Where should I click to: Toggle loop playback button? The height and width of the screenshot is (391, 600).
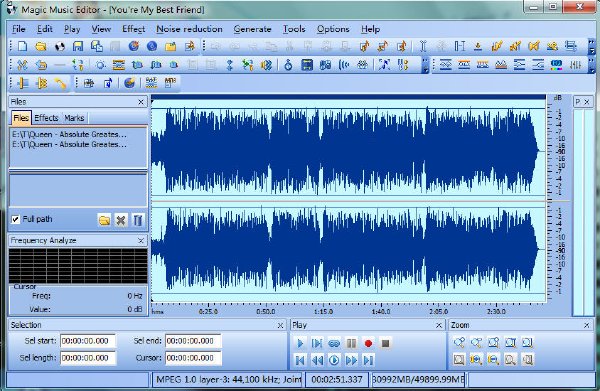334,343
